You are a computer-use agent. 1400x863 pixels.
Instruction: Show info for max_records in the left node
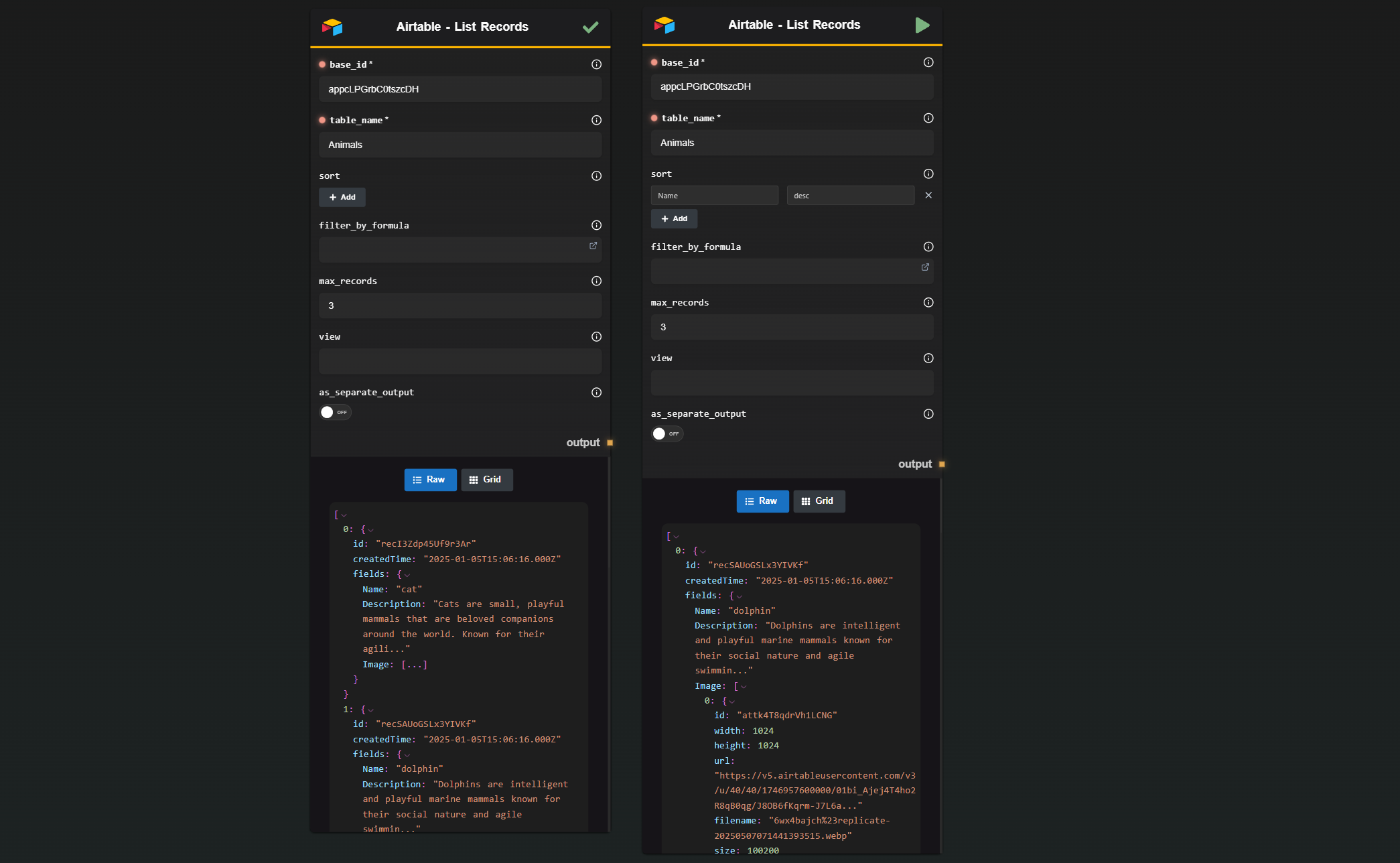596,281
